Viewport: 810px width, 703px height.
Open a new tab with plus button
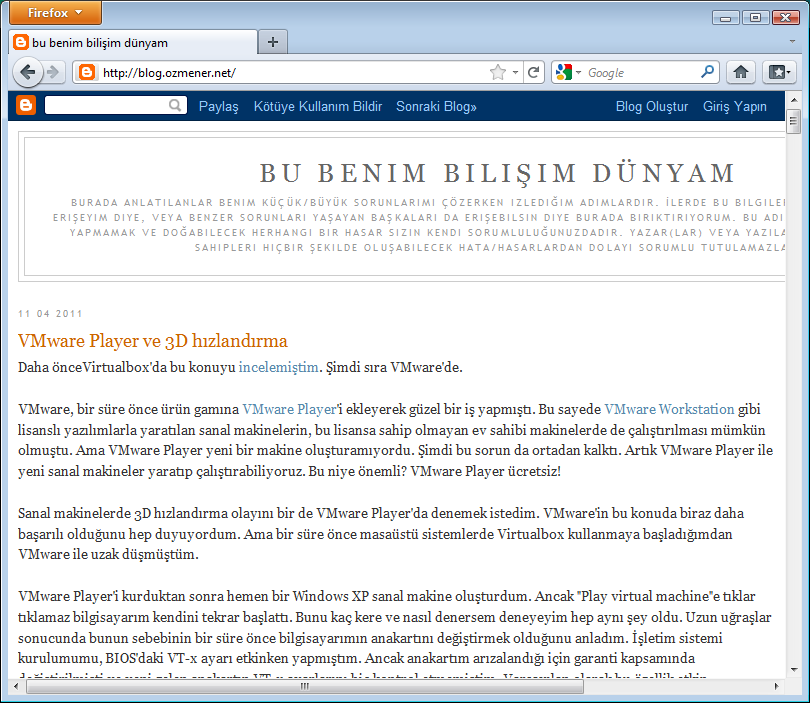click(273, 42)
